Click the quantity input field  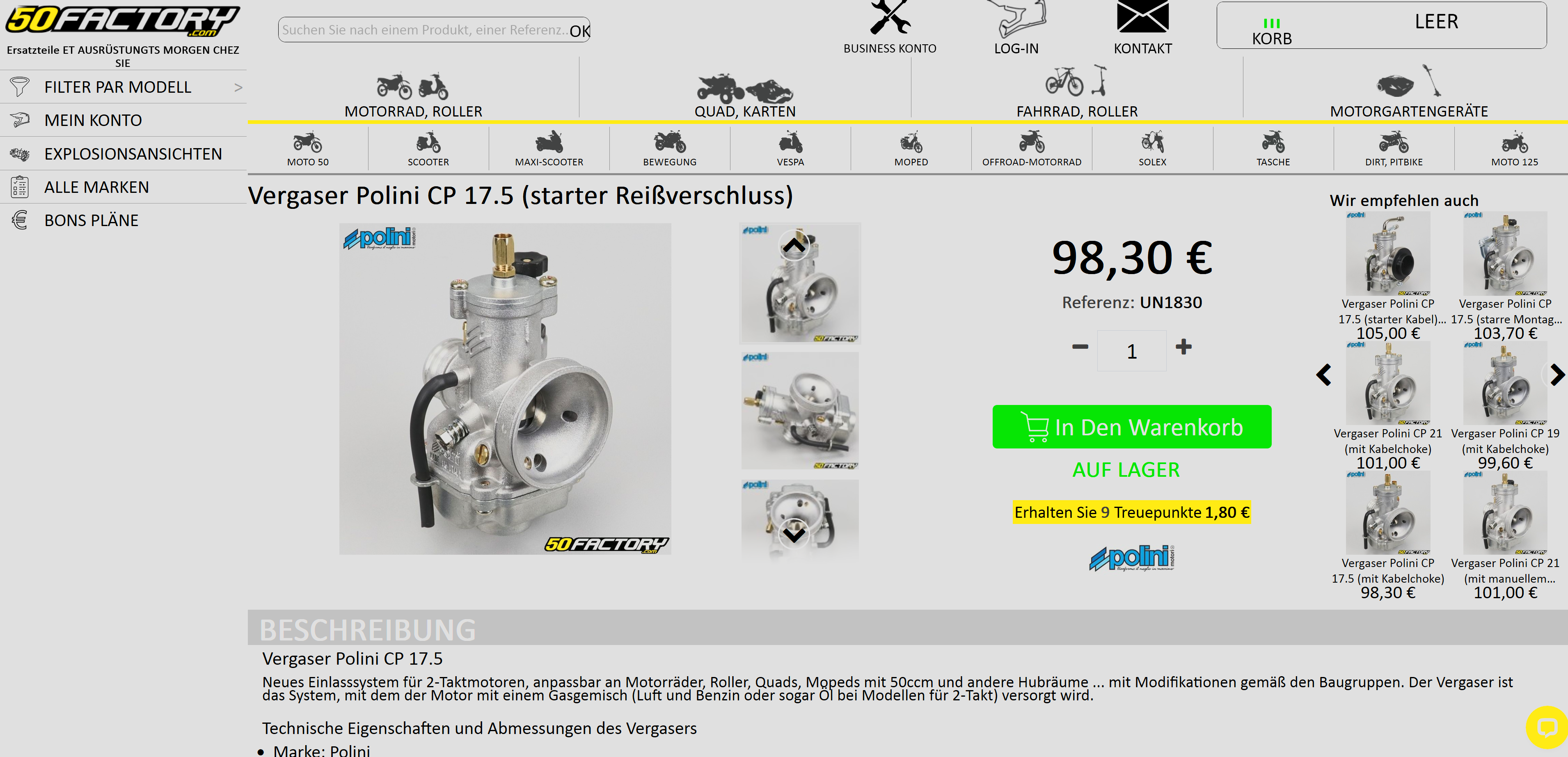pos(1131,351)
